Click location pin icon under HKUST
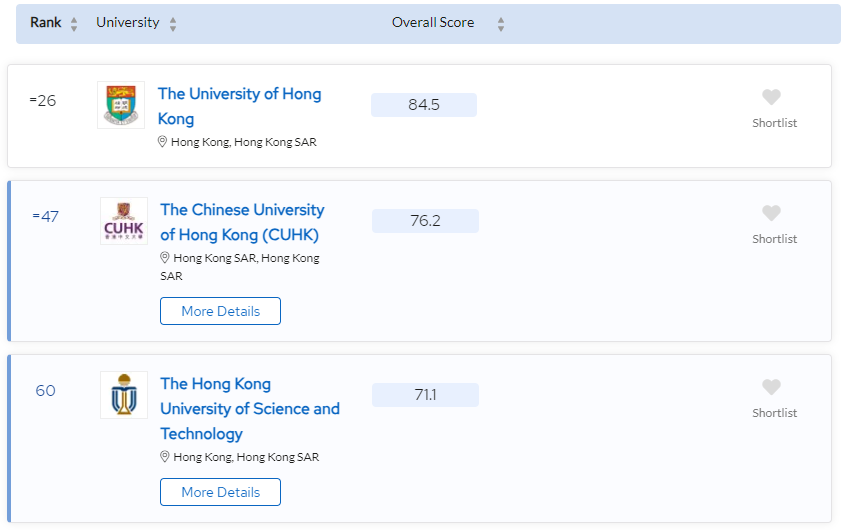 [165, 457]
